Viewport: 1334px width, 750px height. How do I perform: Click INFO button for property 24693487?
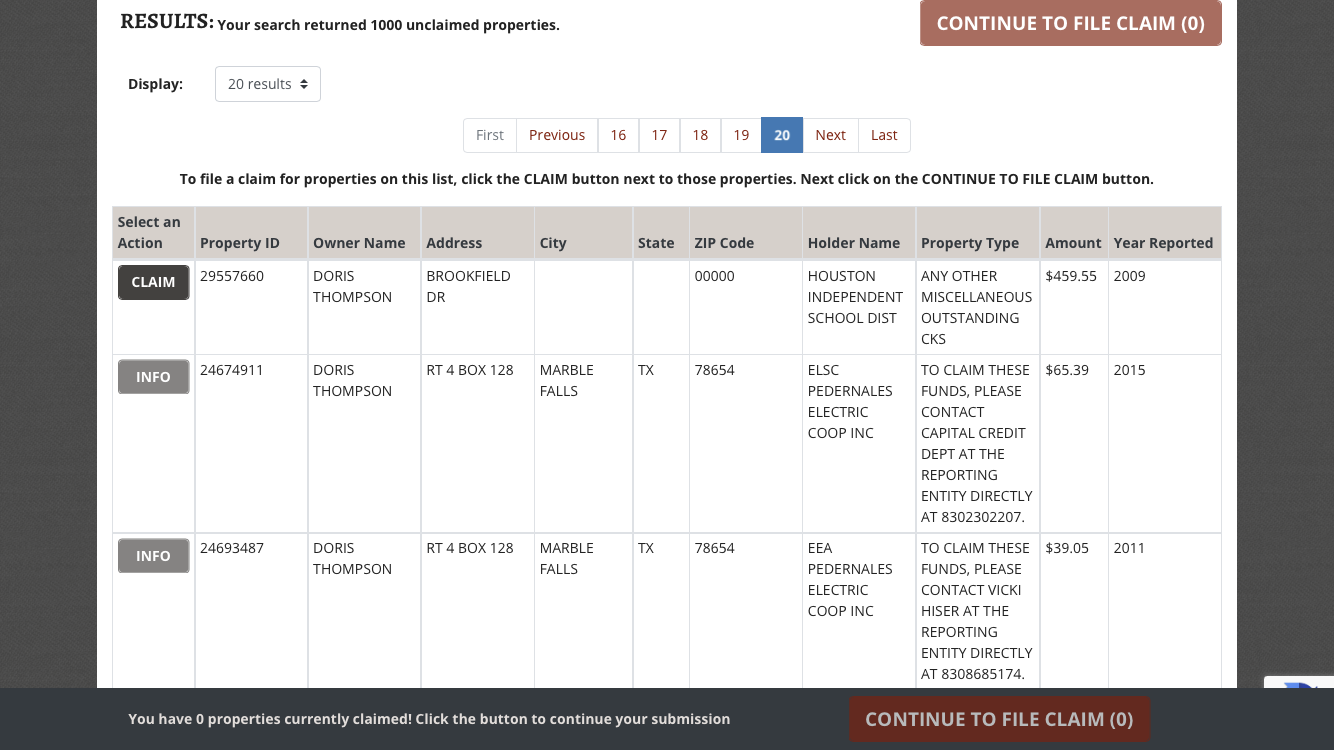tap(153, 556)
